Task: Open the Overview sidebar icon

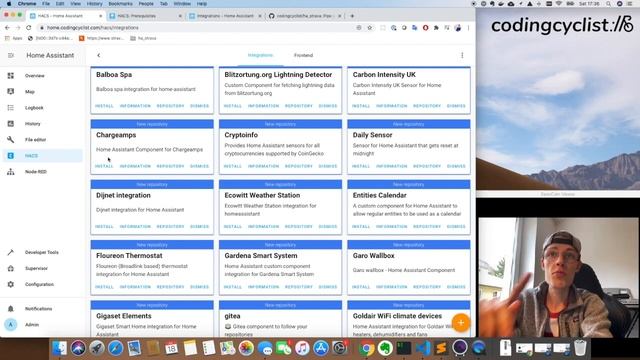Action: [11, 76]
